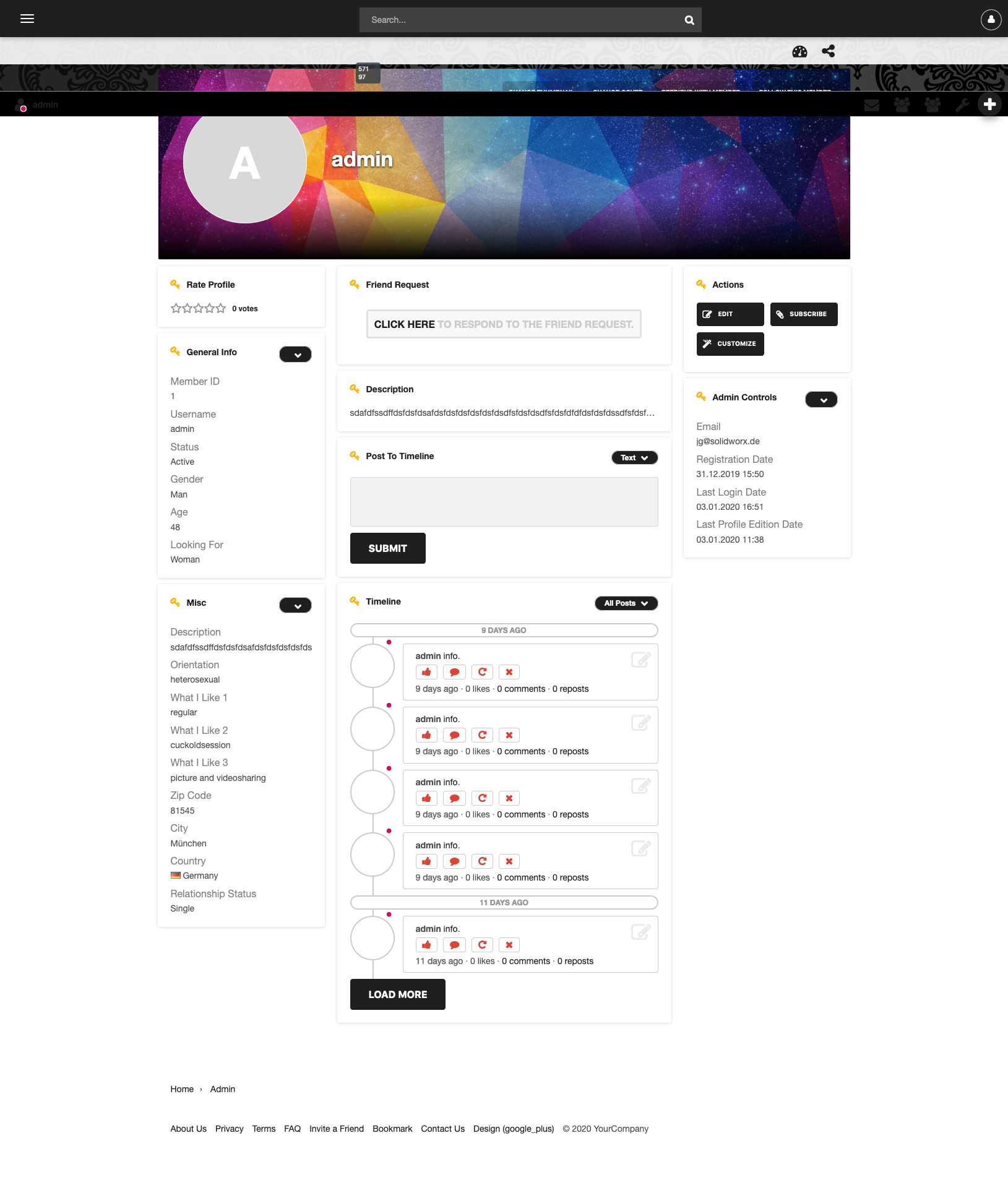Open the user account icon at top right
The width and height of the screenshot is (1008, 1180).
pos(991,19)
